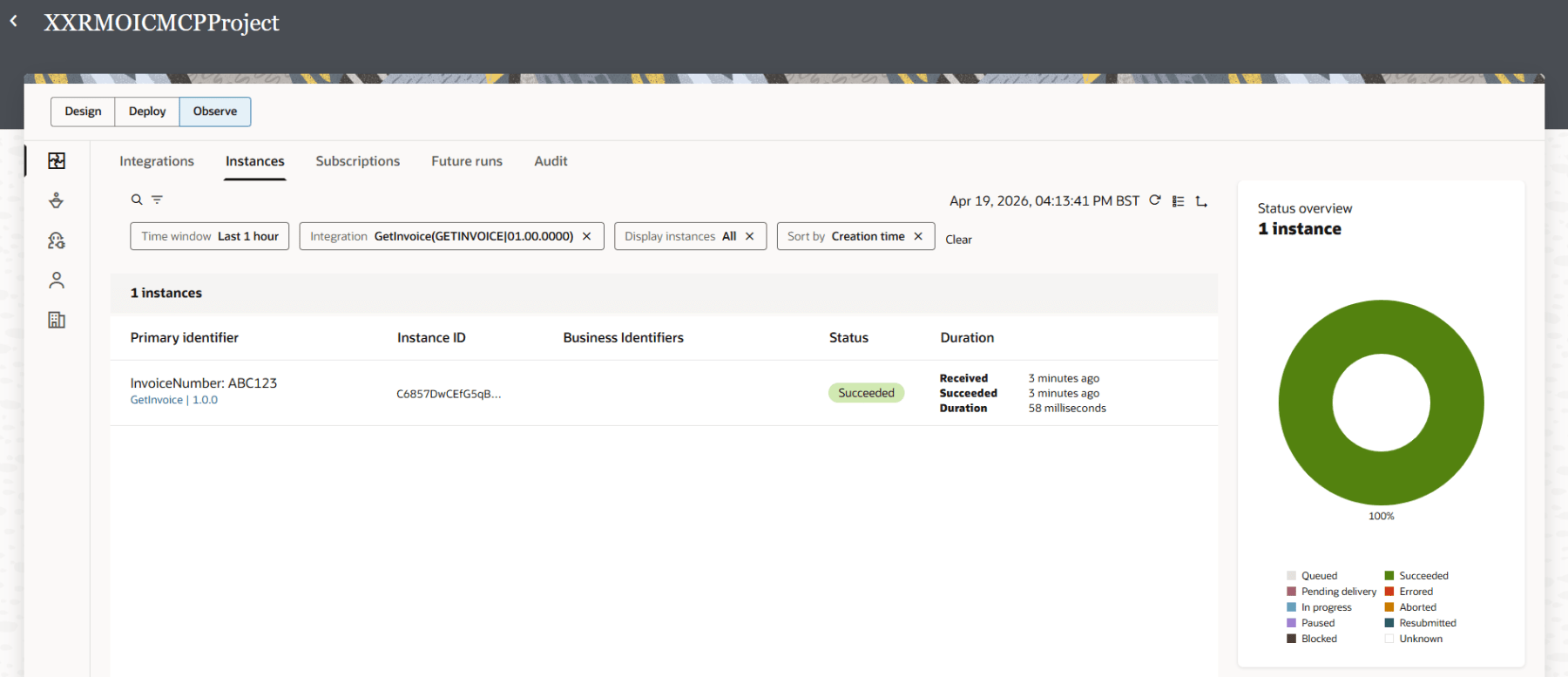Screen dimensions: 1568x677
Task: Click the back arrow beside project title
Action: 14,21
